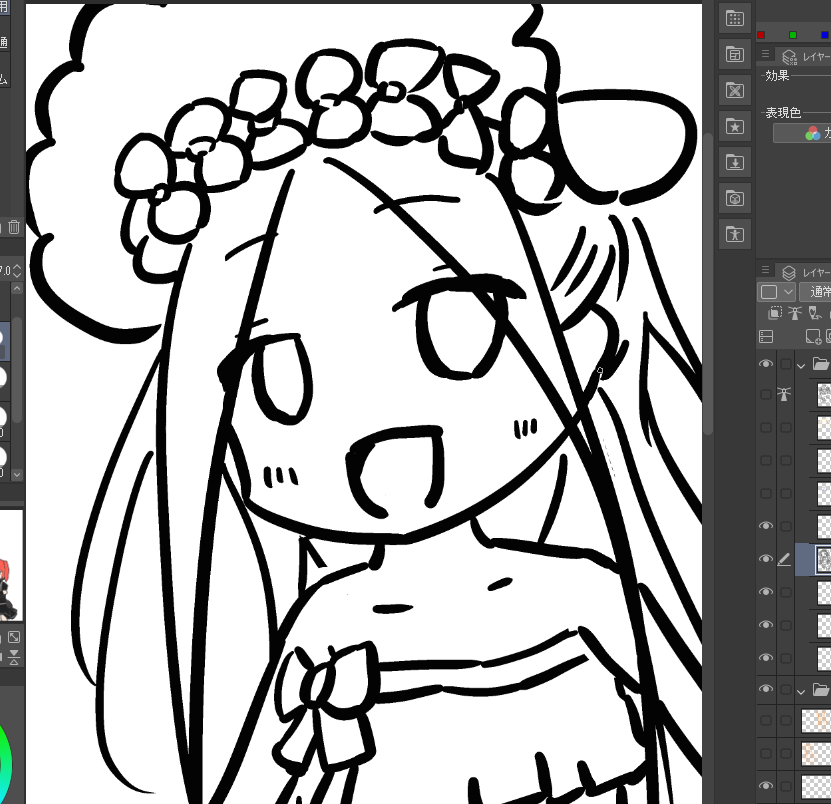Click the color wheel ring in bottom-left
831x804 pixels.
[x=6, y=763]
